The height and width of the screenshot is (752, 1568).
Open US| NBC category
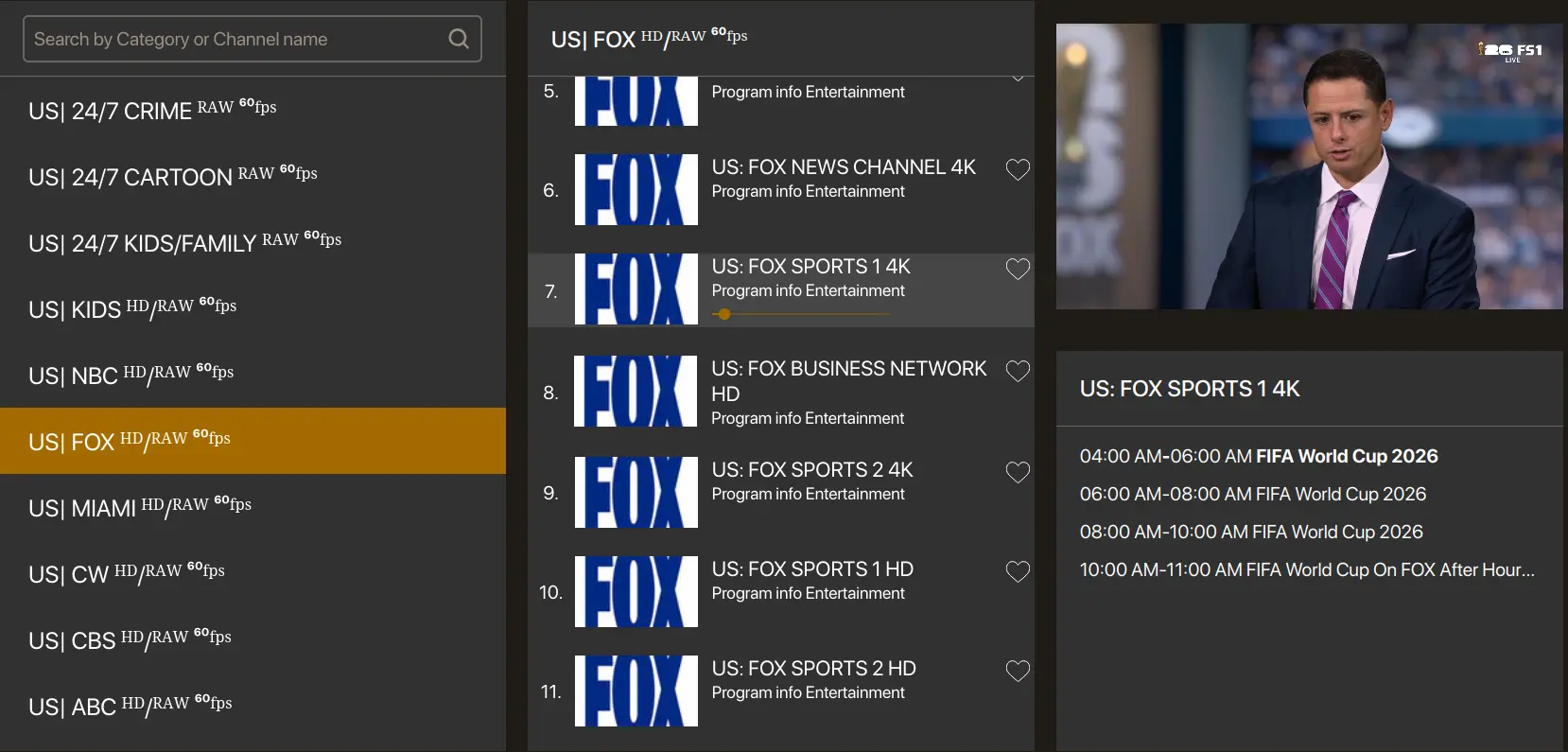click(x=253, y=376)
